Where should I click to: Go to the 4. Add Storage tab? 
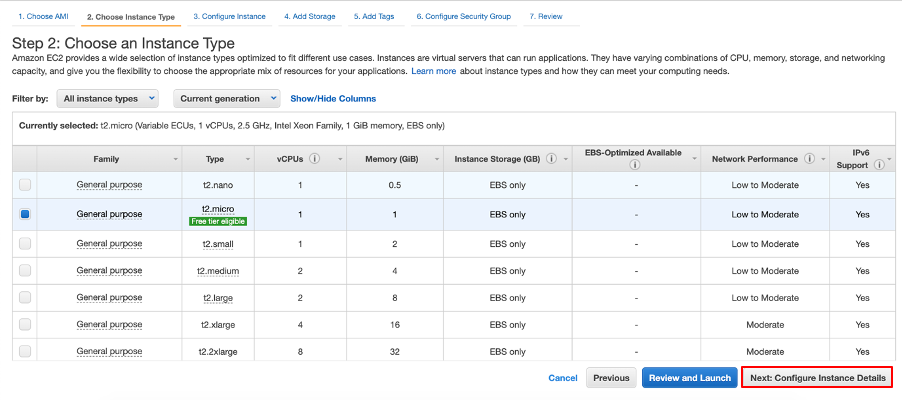coord(308,17)
